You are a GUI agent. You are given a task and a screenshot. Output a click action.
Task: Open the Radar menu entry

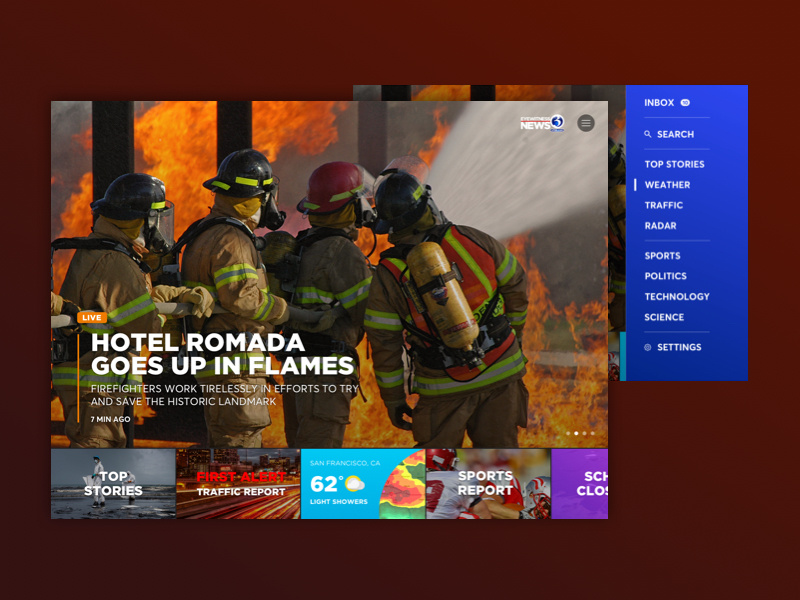click(x=661, y=226)
